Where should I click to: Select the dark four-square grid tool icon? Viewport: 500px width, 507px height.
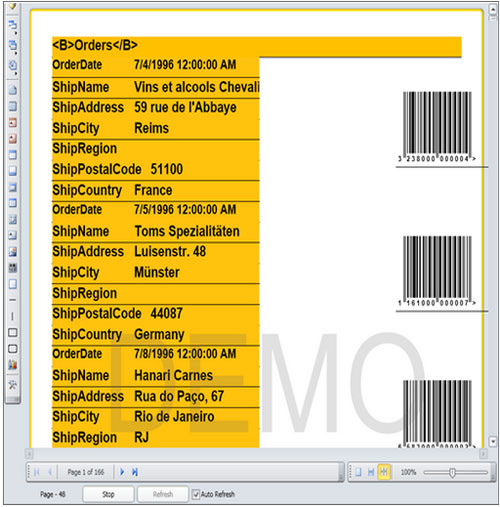[x=13, y=268]
